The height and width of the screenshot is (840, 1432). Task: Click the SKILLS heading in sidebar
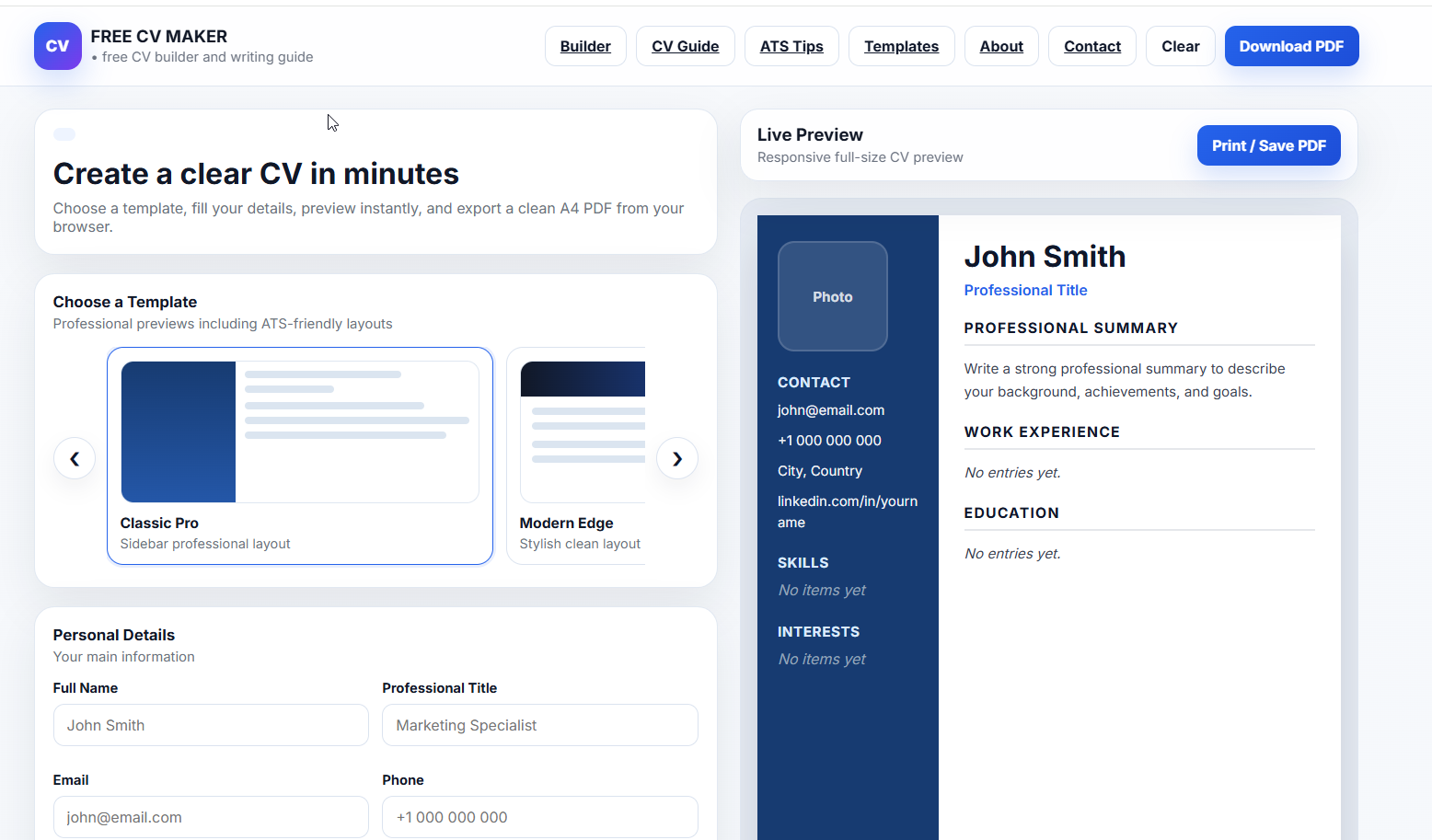(803, 563)
